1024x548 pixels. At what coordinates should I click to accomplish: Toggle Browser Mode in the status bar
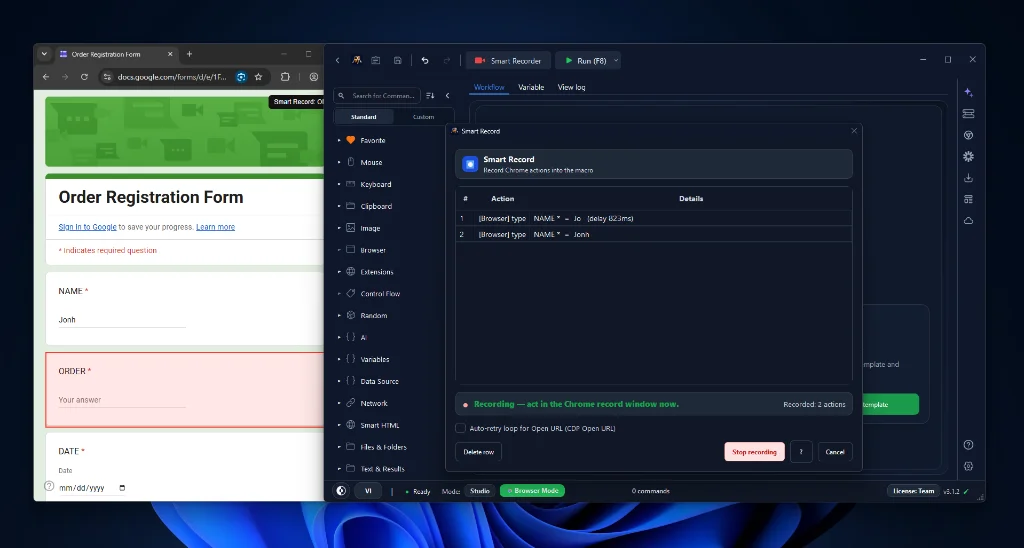pos(532,491)
